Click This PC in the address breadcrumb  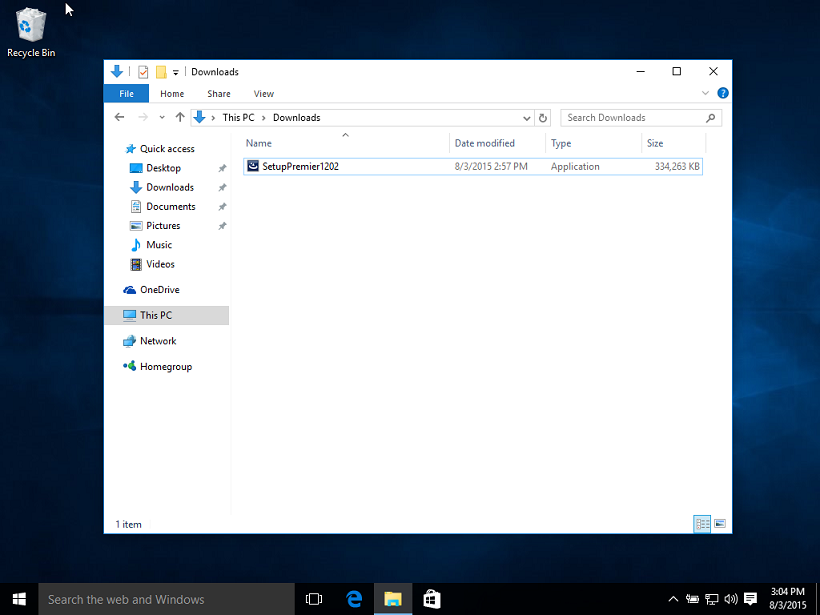[x=238, y=118]
